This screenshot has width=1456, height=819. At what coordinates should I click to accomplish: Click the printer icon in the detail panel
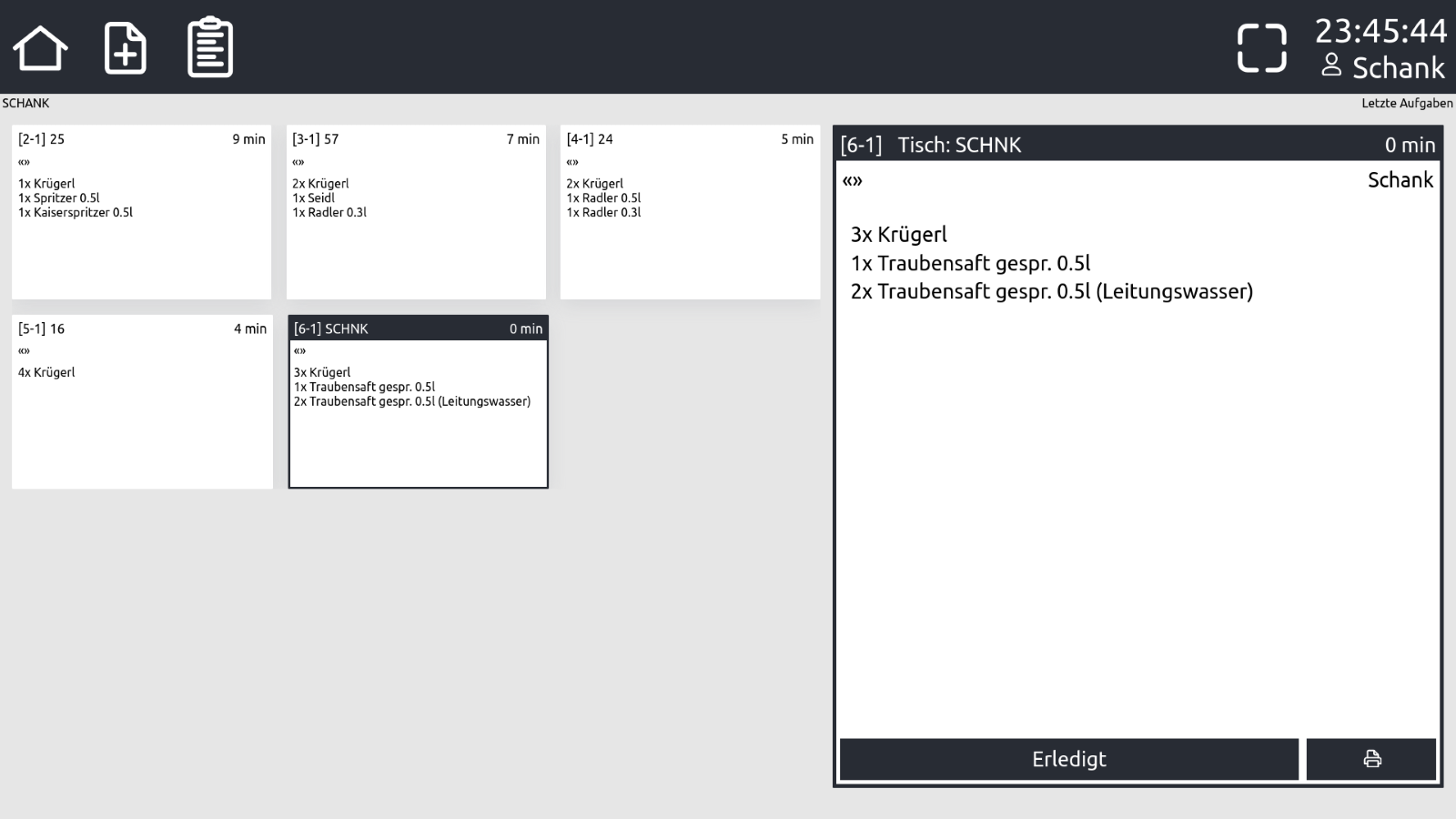[1371, 759]
